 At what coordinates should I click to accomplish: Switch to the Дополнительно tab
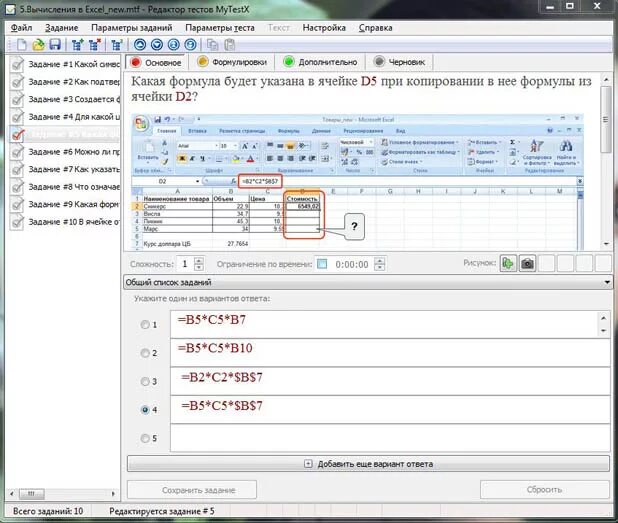click(320, 62)
